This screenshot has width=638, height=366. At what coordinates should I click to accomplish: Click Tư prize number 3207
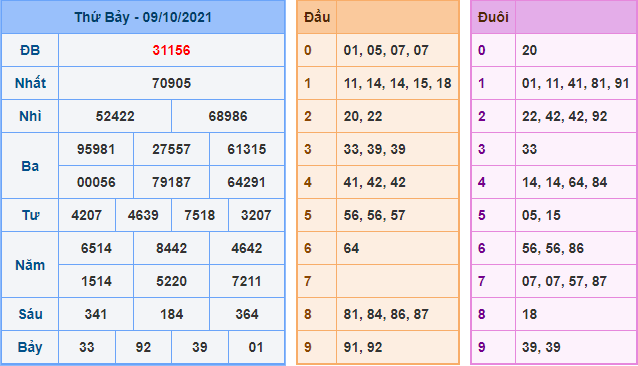[256, 215]
